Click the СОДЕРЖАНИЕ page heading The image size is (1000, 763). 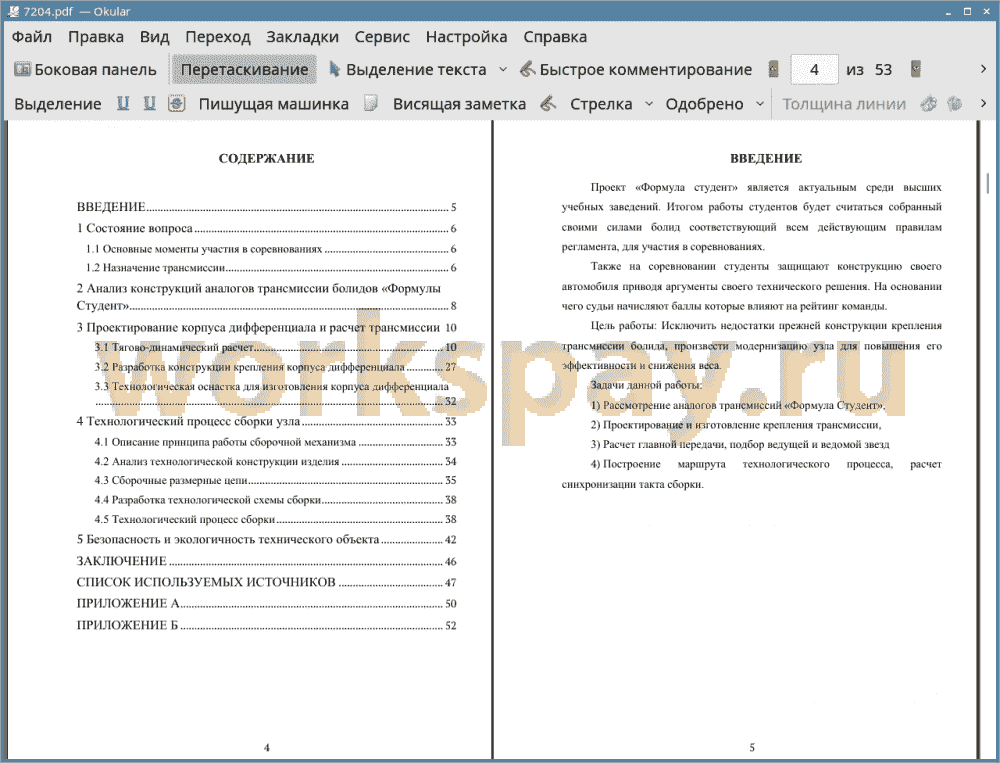pyautogui.click(x=267, y=158)
